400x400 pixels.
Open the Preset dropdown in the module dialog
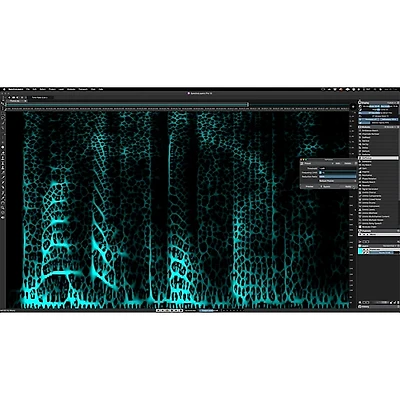[x=320, y=163]
